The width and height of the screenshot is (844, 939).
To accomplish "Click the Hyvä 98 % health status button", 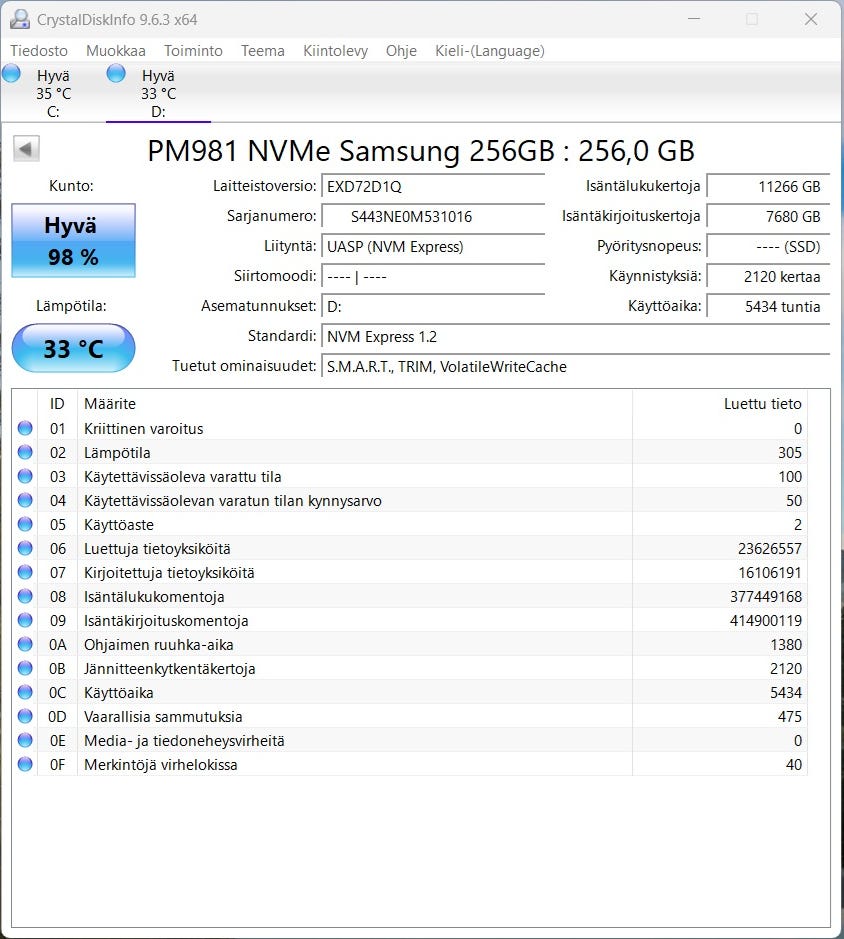I will click(x=74, y=241).
